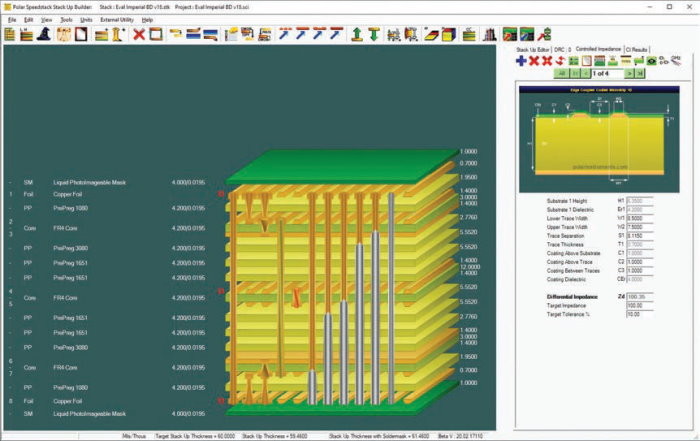This screenshot has width=700, height=441.
Task: Click the first toolbar icon showing a layer stack
Action: 10,34
